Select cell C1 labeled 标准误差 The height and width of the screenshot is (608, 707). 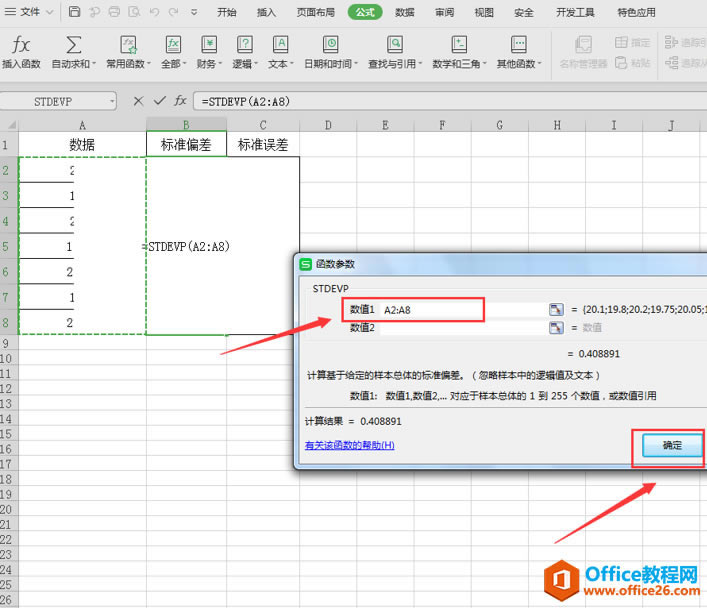point(263,144)
